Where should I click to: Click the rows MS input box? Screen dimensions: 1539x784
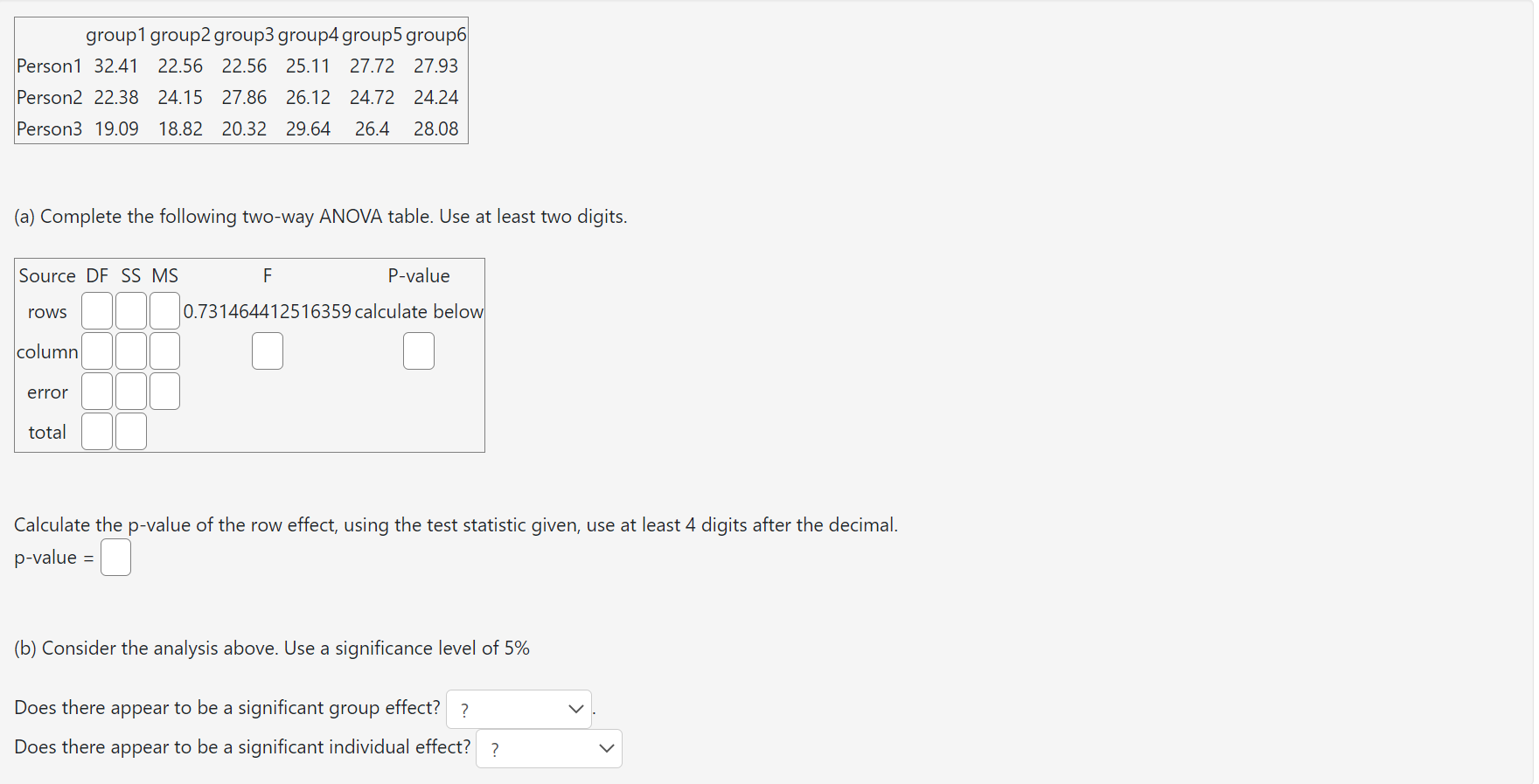[x=164, y=310]
